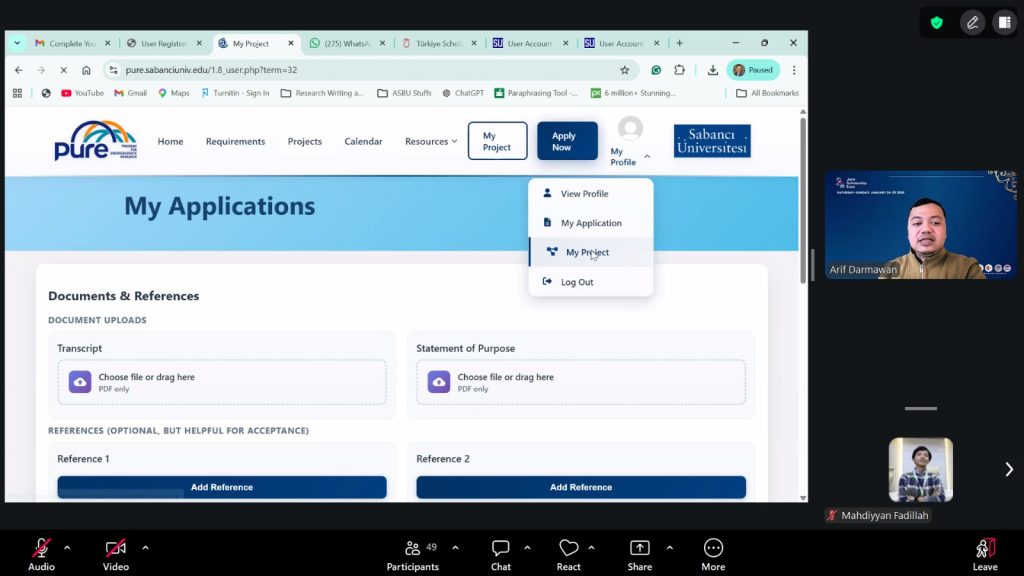
Task: Click the Share screen icon
Action: (639, 548)
